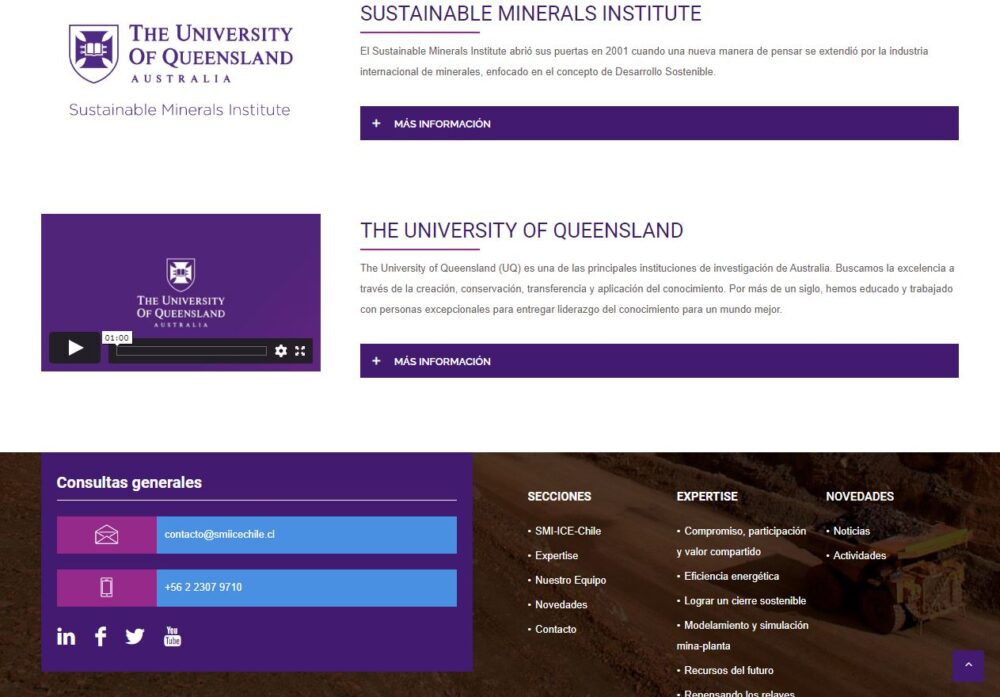Open the Twitter social icon
Viewport: 1000px width, 697px height.
point(135,637)
